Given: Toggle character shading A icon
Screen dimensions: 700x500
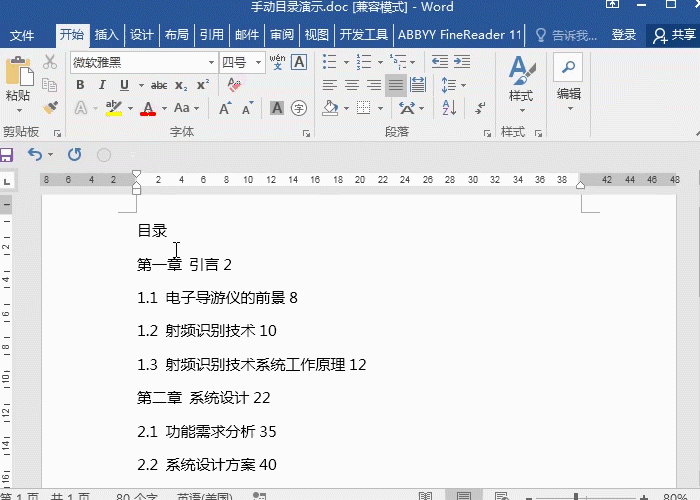Looking at the screenshot, I should [277, 108].
